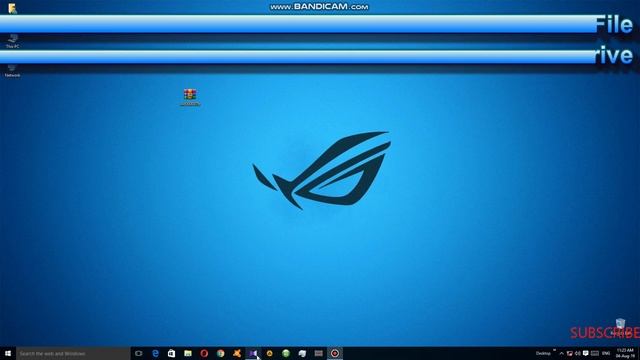
Task: Open the Action Center notifications icon
Action: click(586, 353)
